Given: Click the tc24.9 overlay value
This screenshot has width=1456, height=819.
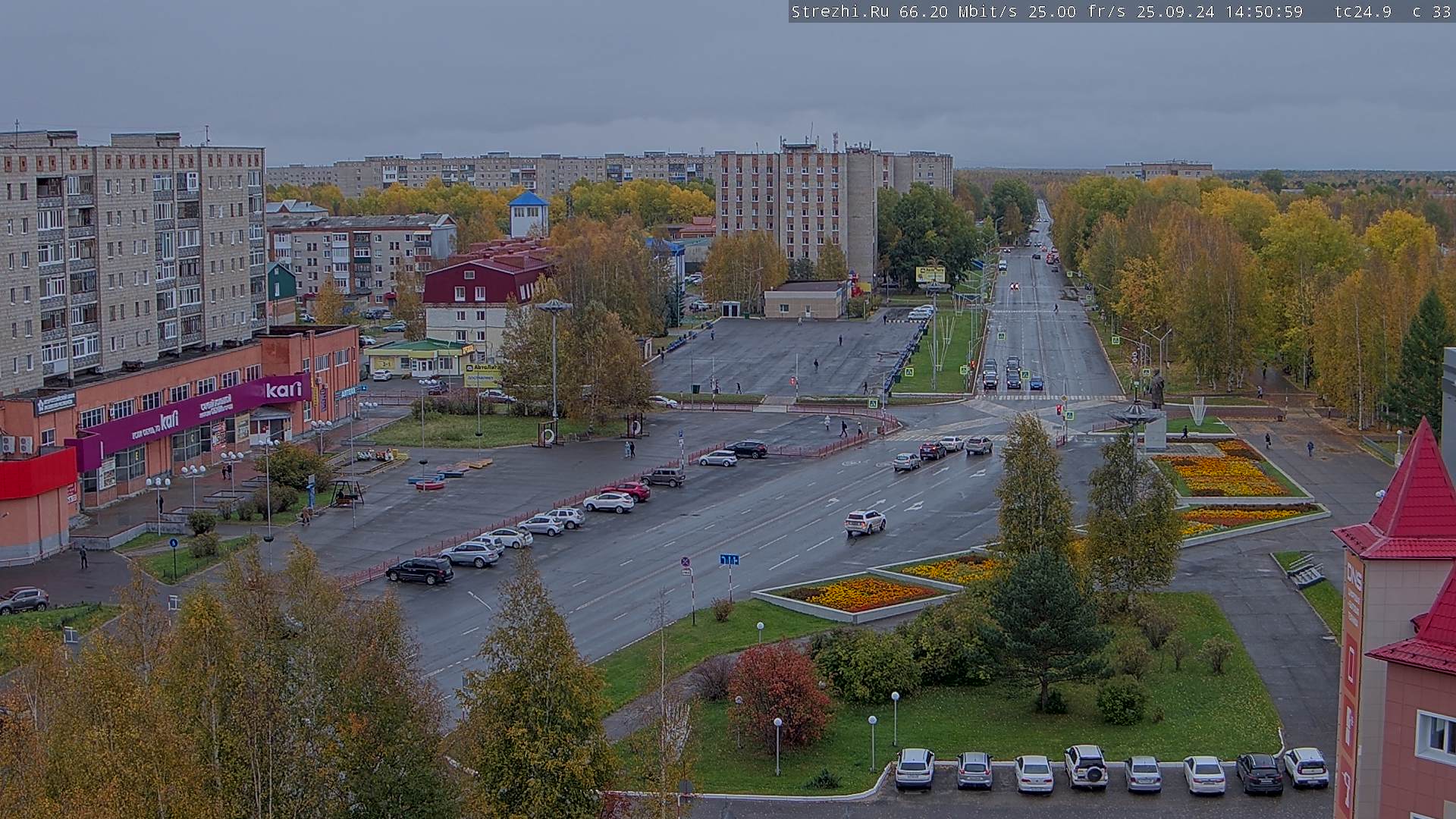Looking at the screenshot, I should tap(1363, 11).
